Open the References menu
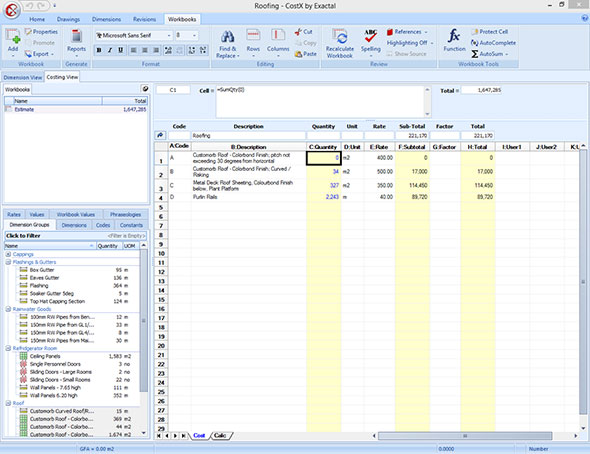590x454 pixels. [x=407, y=32]
